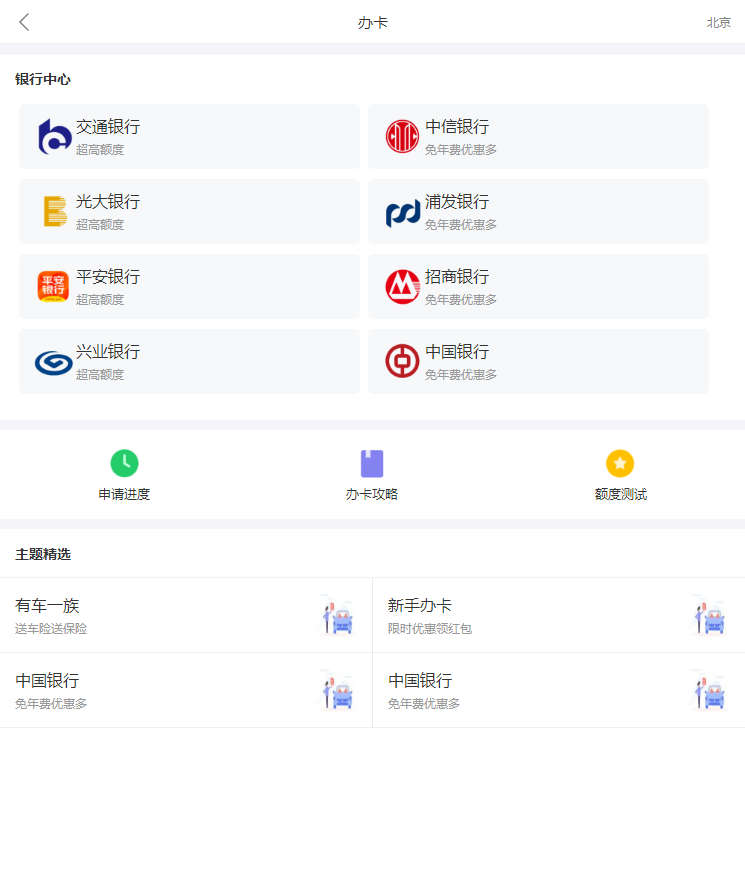
Task: Tap the 超高额度 subtitle under 光大银行
Action: [x=100, y=225]
